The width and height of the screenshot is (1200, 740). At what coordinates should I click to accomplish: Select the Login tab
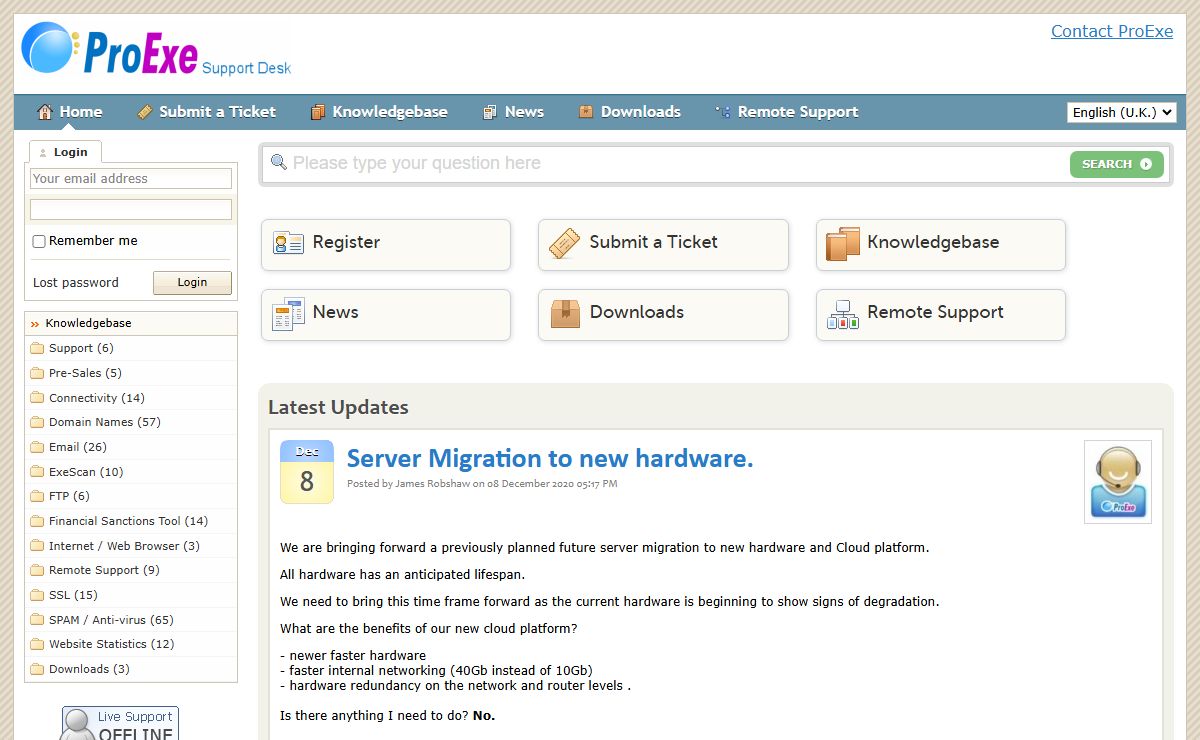point(65,152)
